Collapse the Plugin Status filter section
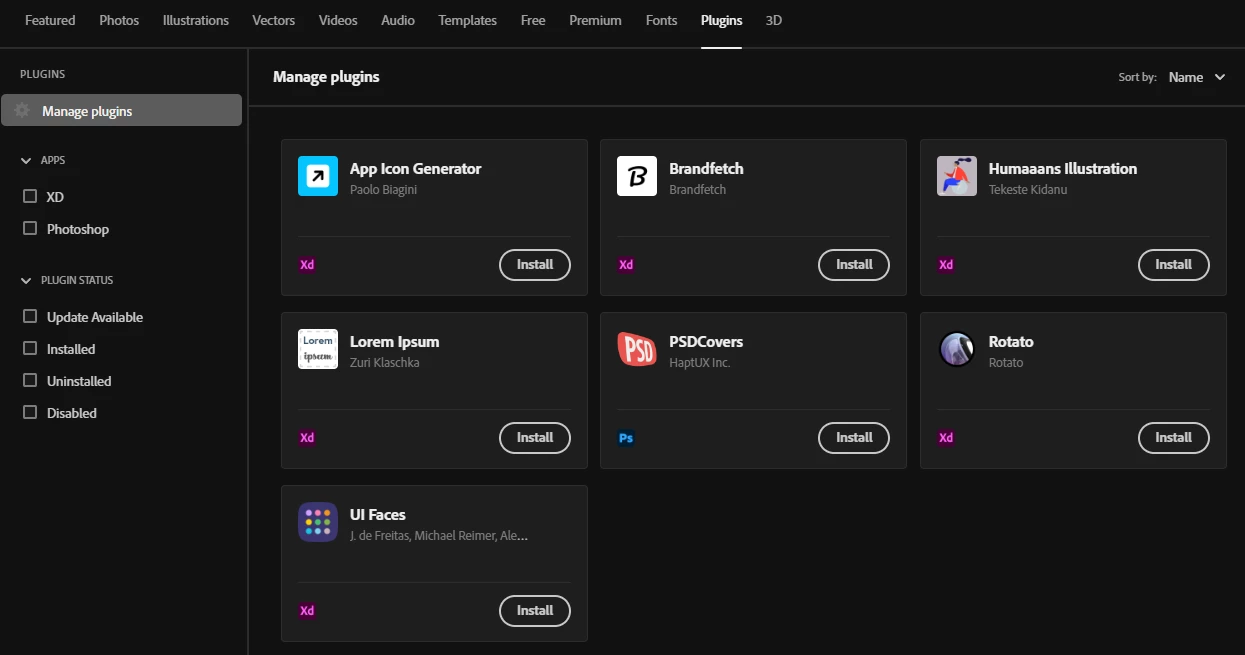 click(27, 280)
